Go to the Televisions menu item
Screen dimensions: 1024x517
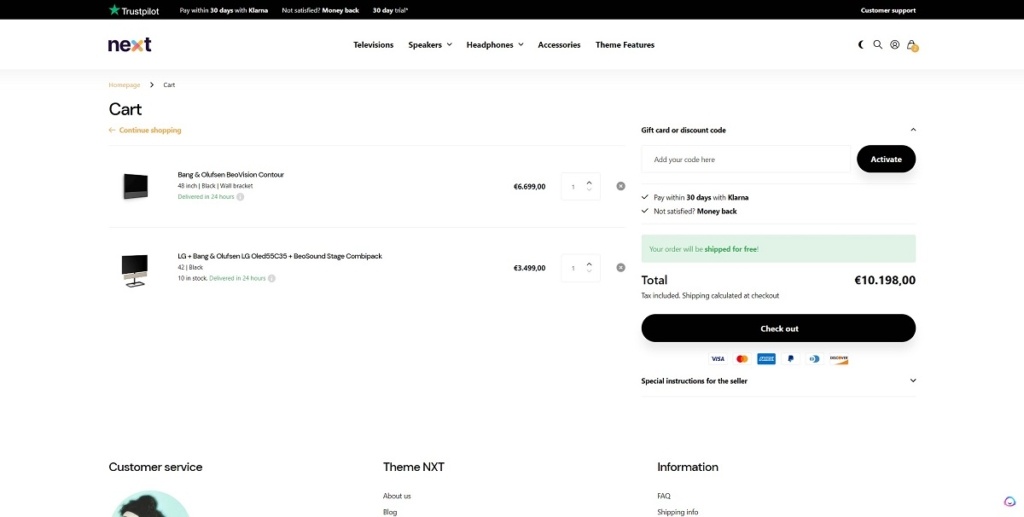point(373,45)
